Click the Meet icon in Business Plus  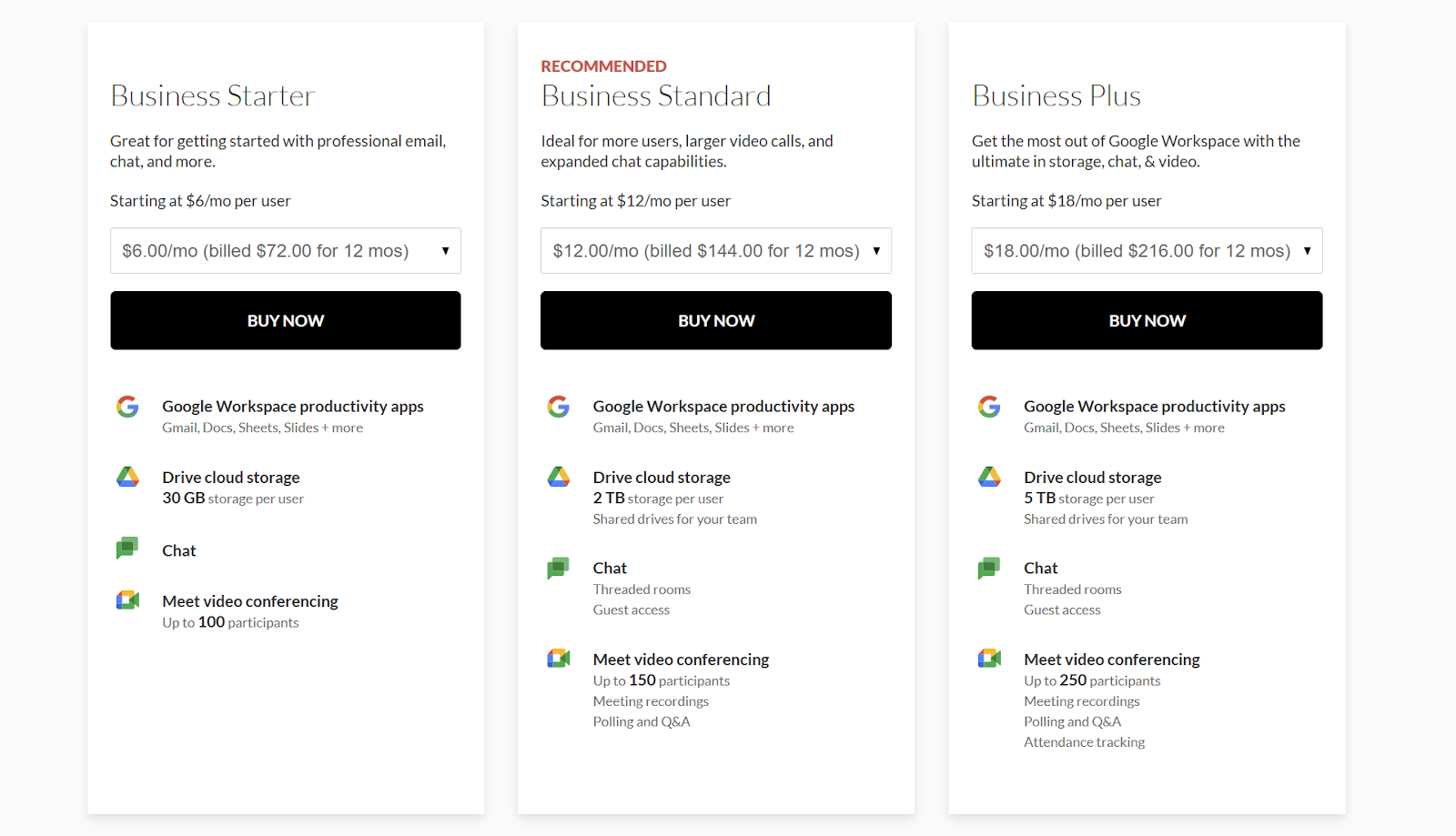[989, 659]
